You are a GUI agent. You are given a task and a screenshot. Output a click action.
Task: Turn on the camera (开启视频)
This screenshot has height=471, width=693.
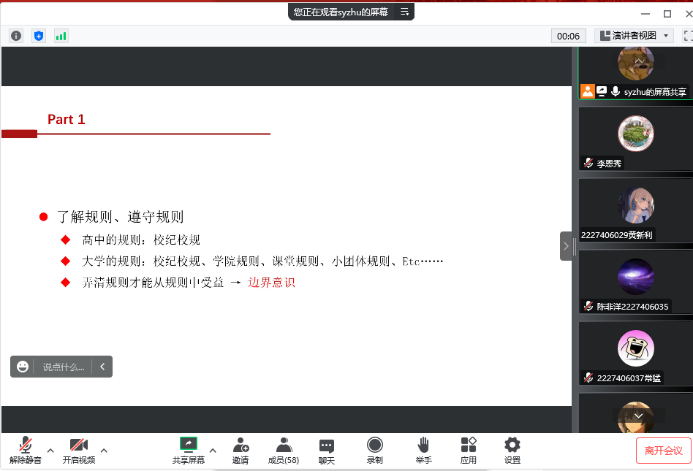coord(79,448)
